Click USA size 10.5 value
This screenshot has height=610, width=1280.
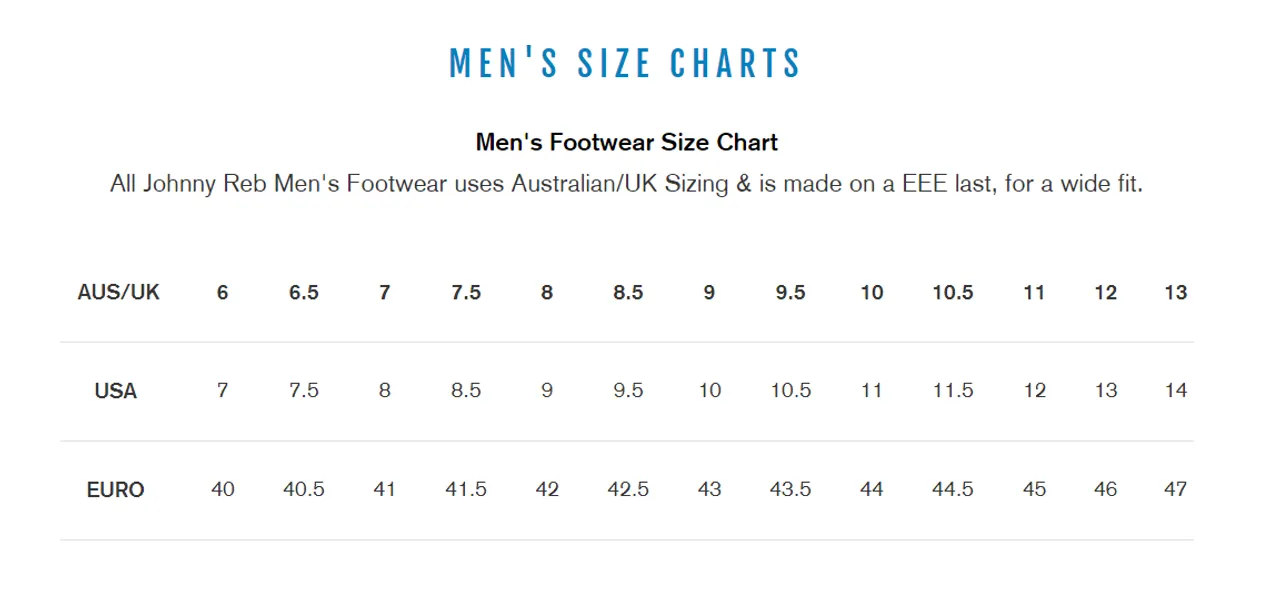[790, 391]
